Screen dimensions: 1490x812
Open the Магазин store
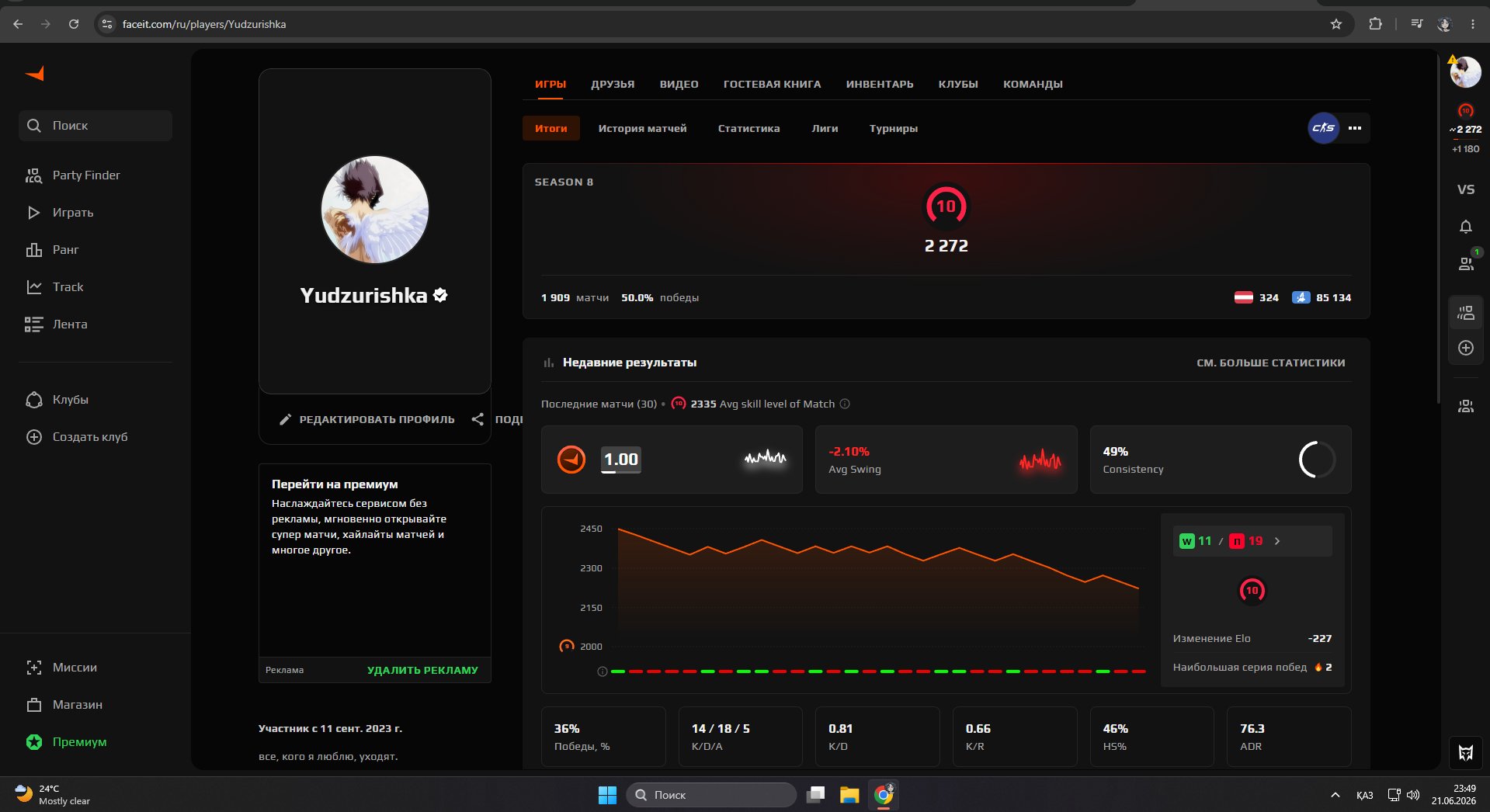tap(64, 705)
